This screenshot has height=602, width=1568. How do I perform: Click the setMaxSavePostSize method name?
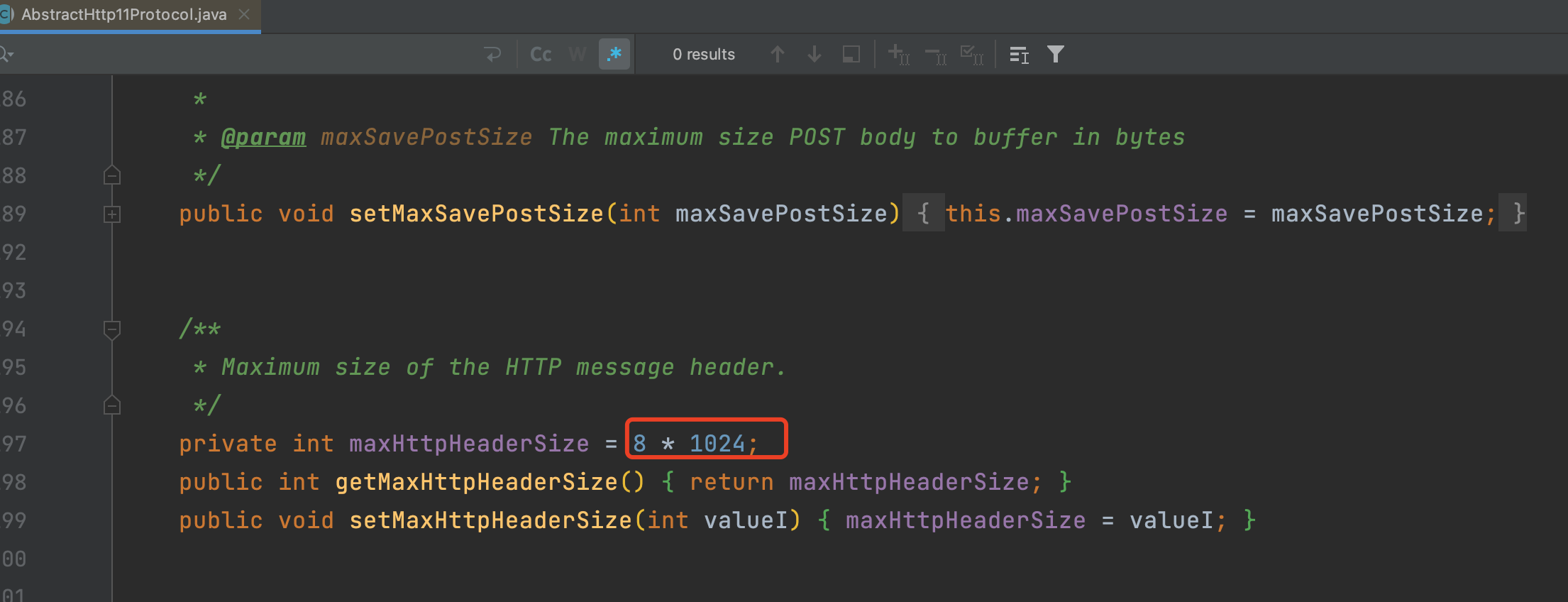(x=476, y=214)
